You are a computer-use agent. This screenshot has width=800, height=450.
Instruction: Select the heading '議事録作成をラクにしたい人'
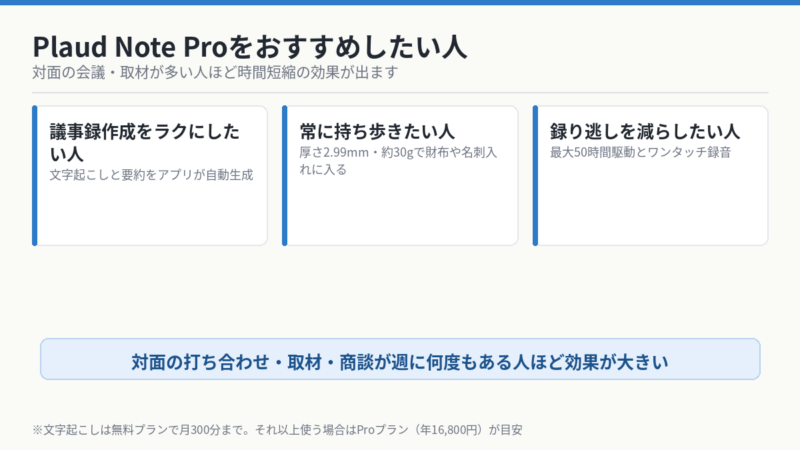pyautogui.click(x=144, y=142)
